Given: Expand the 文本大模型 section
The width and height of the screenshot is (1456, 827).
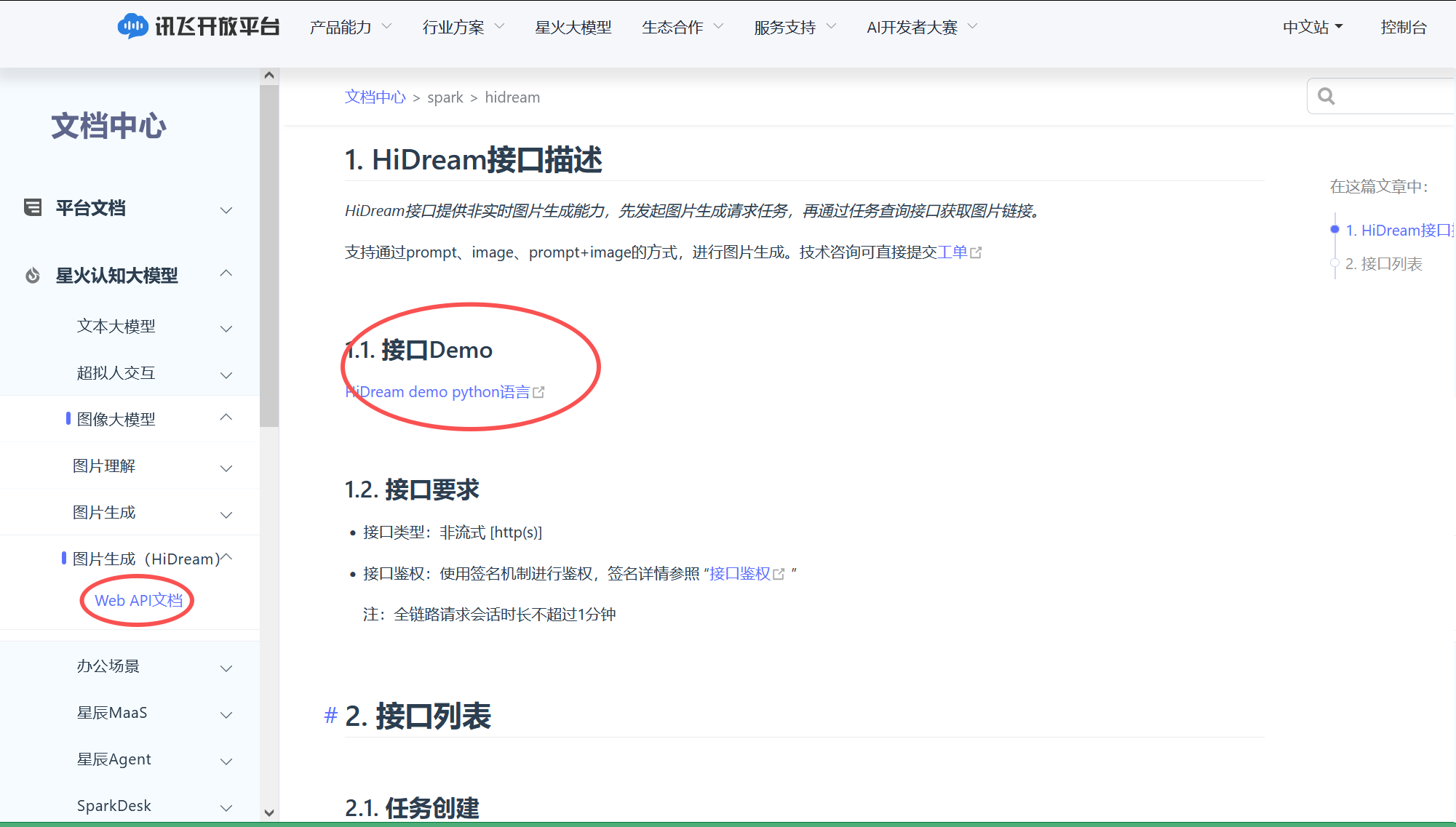Looking at the screenshot, I should click(x=226, y=328).
